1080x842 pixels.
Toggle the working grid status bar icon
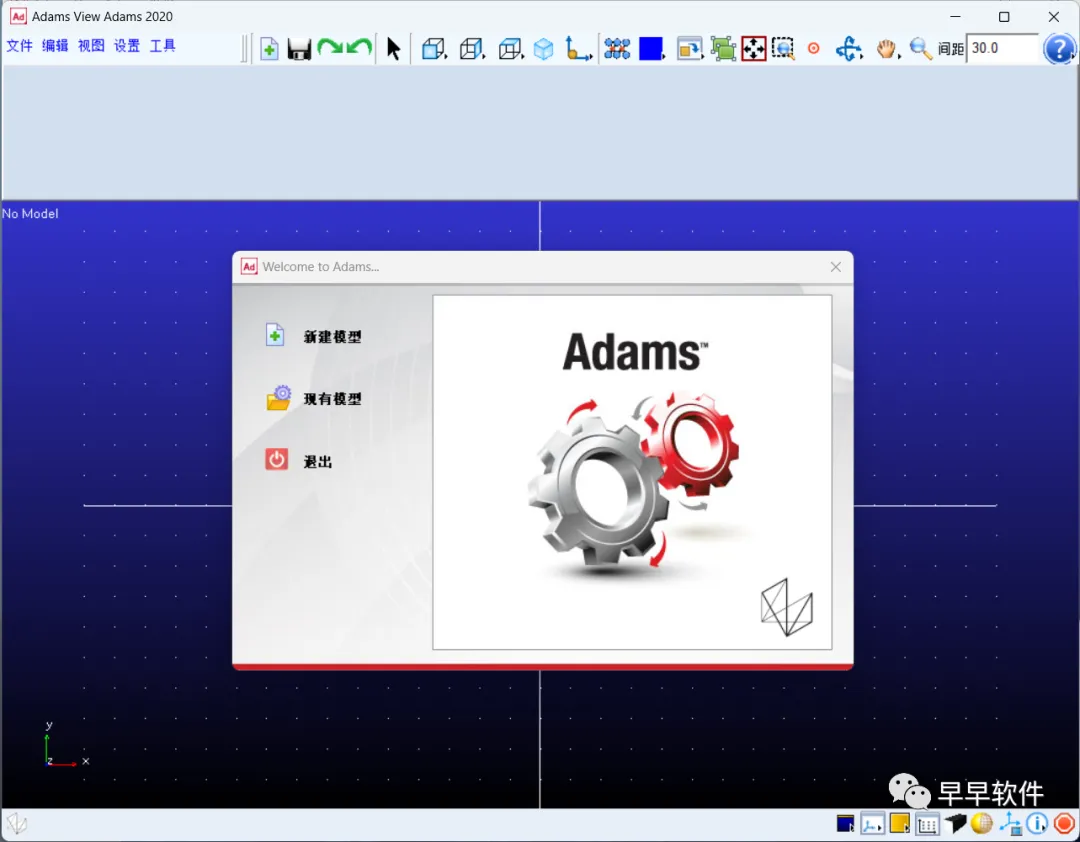pos(927,823)
